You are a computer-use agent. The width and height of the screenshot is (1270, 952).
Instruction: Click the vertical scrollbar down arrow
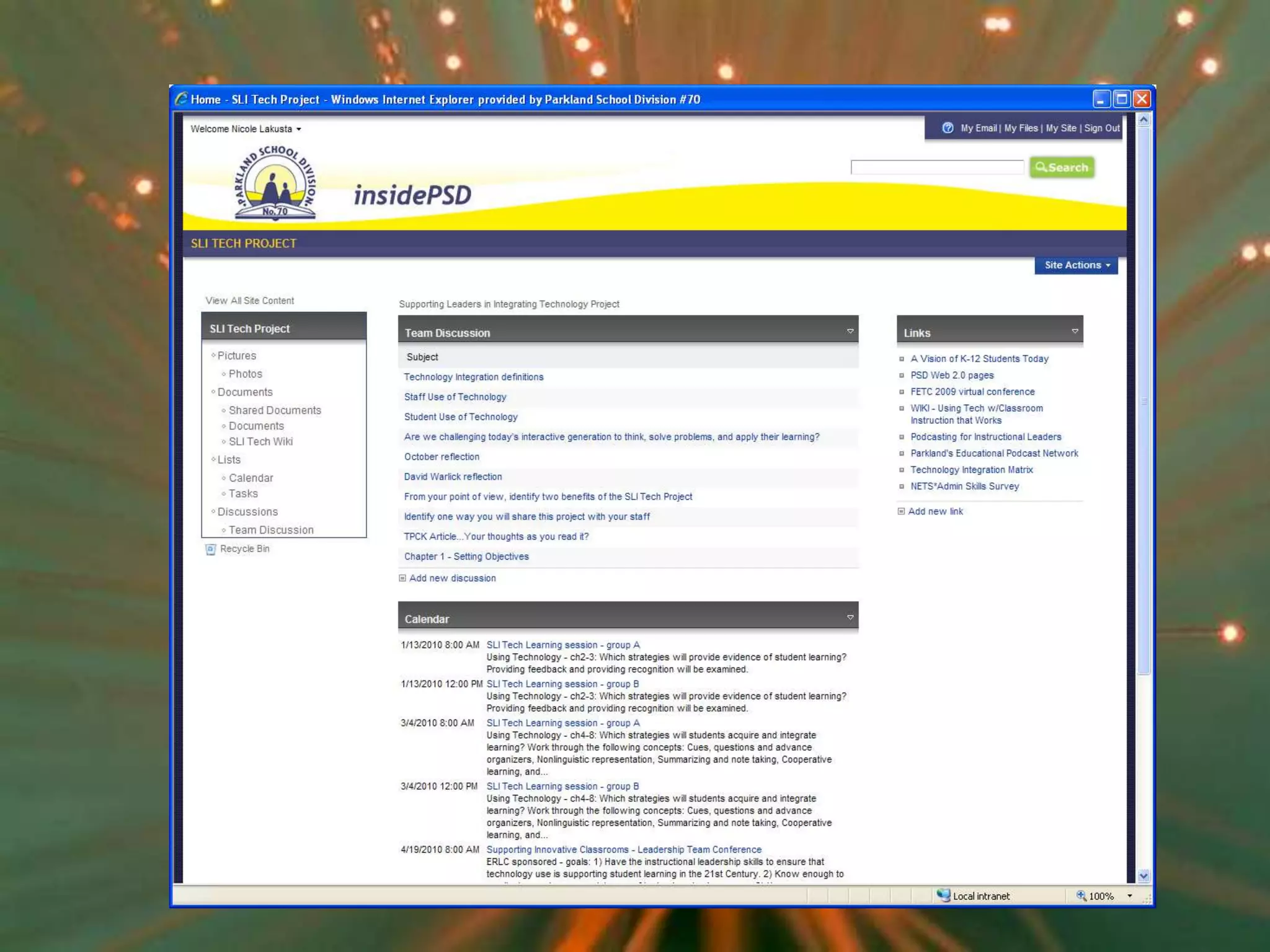(x=1143, y=876)
